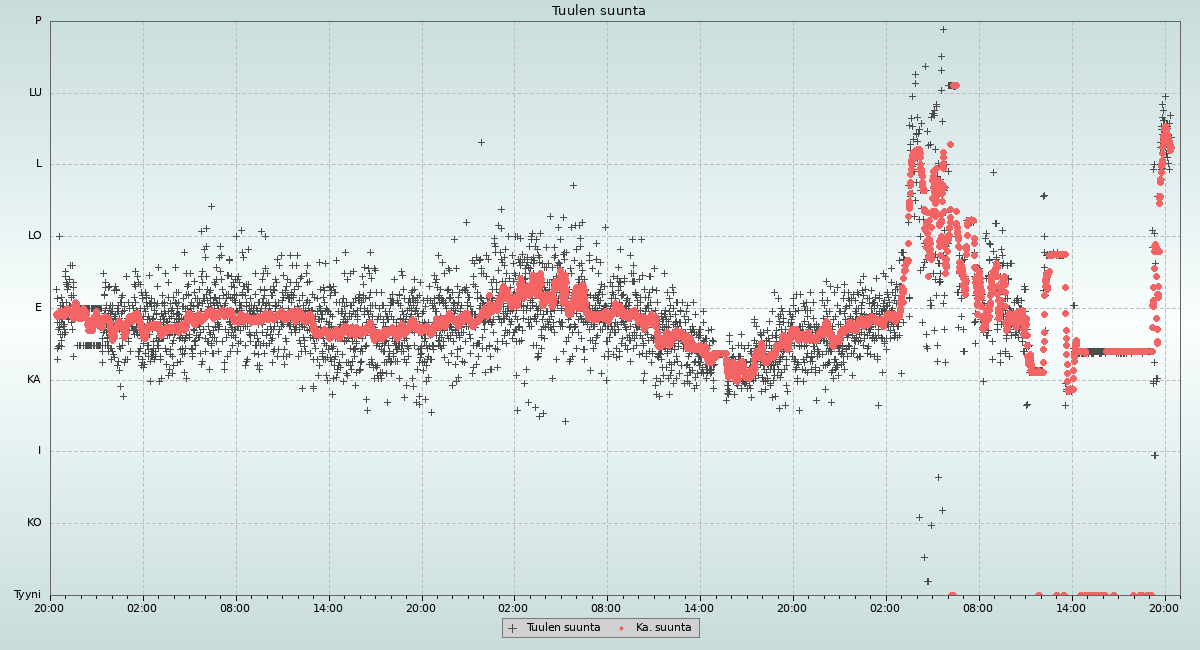This screenshot has height=650, width=1200.
Task: Click the topmost plus marker near P level
Action: coord(942,30)
